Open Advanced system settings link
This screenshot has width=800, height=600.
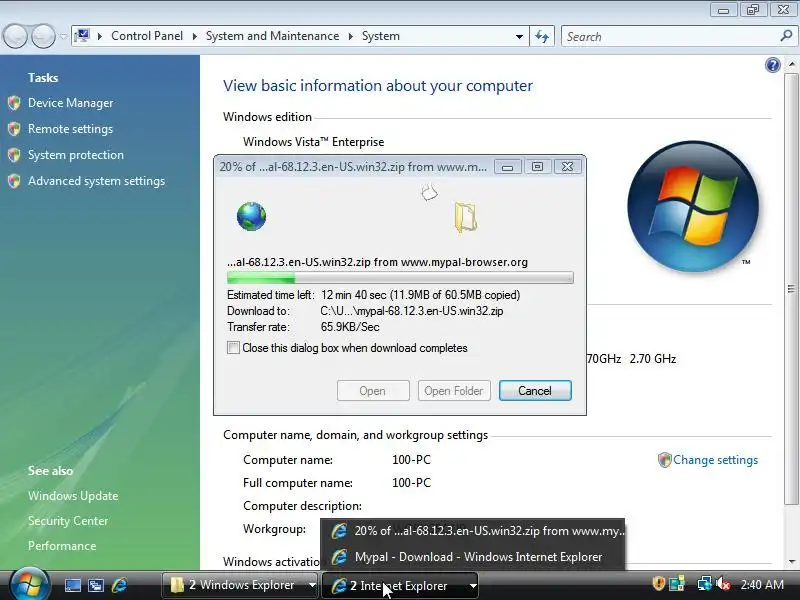pyautogui.click(x=96, y=181)
